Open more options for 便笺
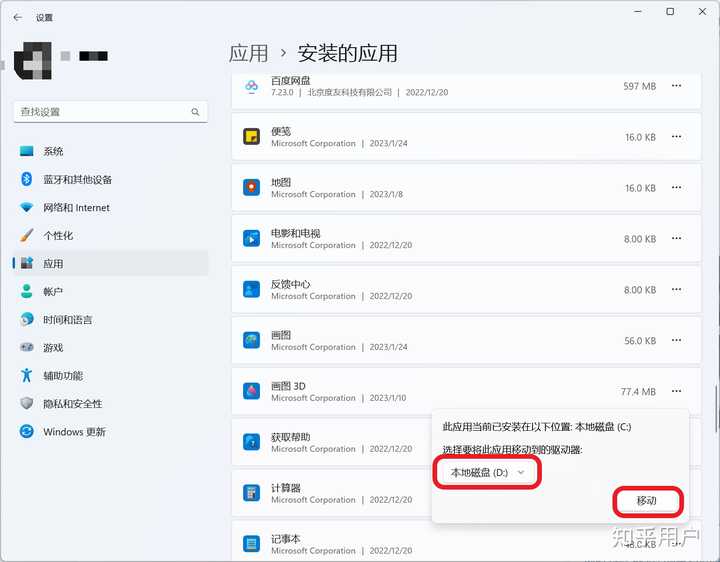The height and width of the screenshot is (562, 720). (x=676, y=137)
